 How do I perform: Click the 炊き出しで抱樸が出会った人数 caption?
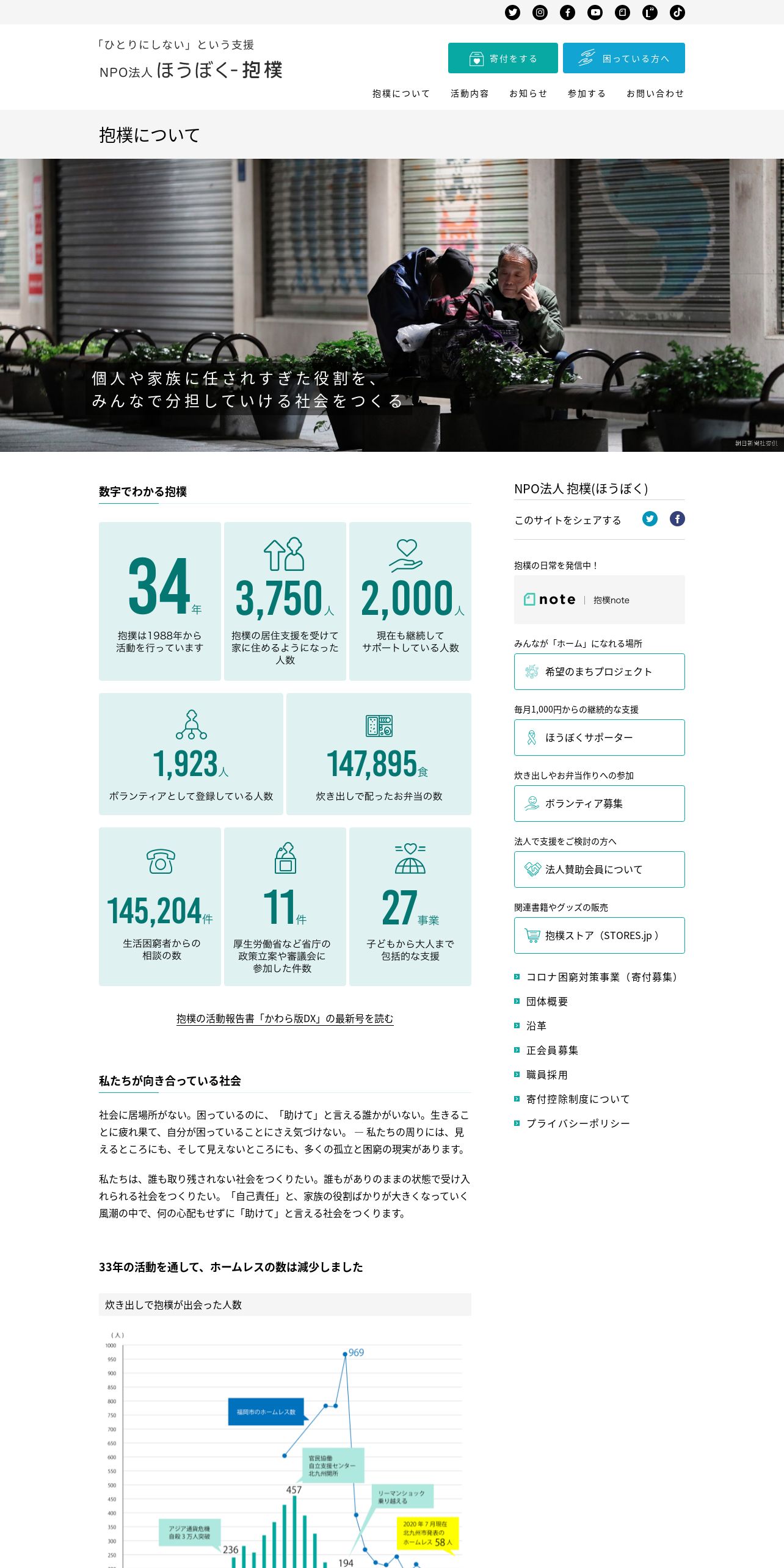[x=173, y=1305]
